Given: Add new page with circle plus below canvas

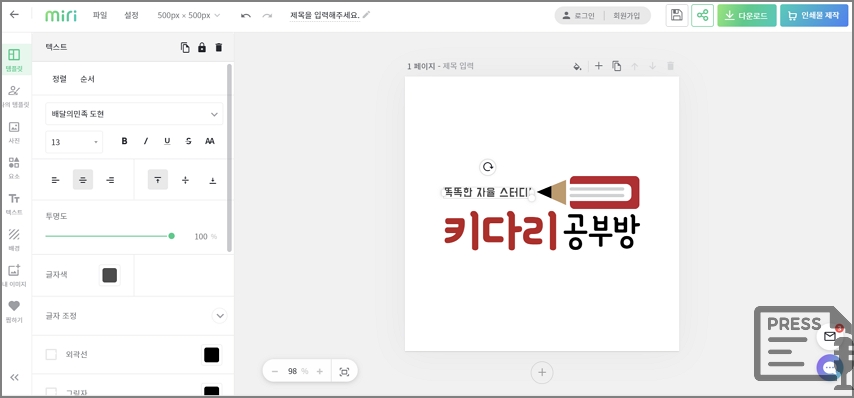Looking at the screenshot, I should (x=542, y=372).
